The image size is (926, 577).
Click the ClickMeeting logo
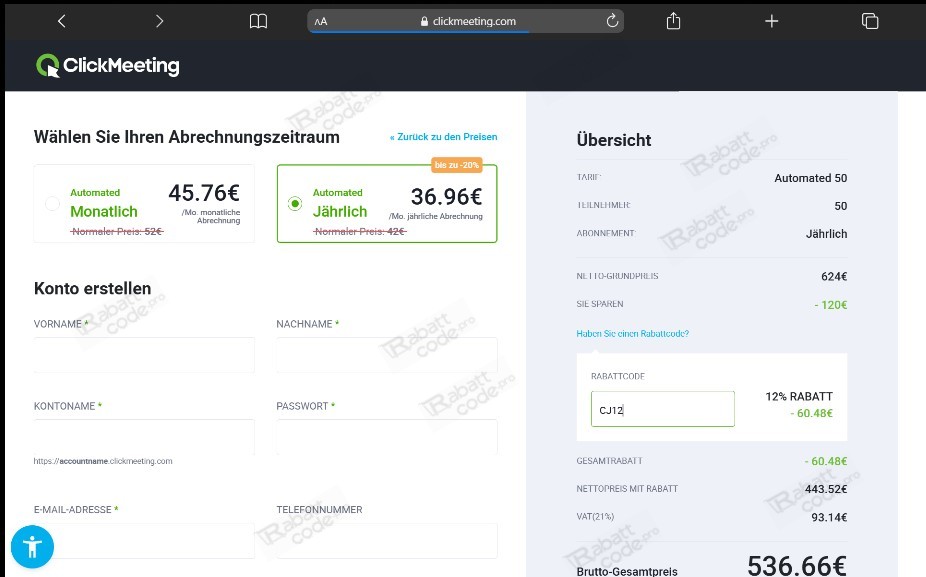pyautogui.click(x=107, y=66)
